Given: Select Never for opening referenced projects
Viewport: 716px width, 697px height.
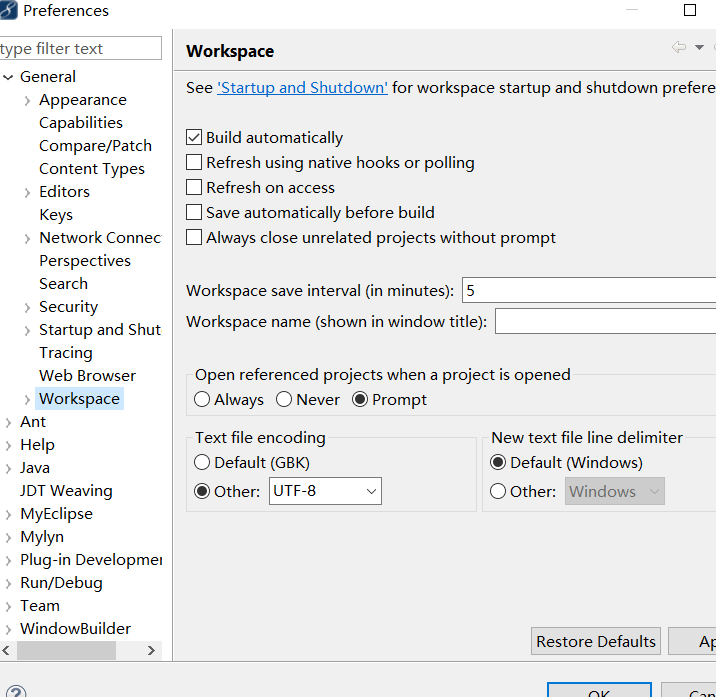Looking at the screenshot, I should pyautogui.click(x=284, y=399).
